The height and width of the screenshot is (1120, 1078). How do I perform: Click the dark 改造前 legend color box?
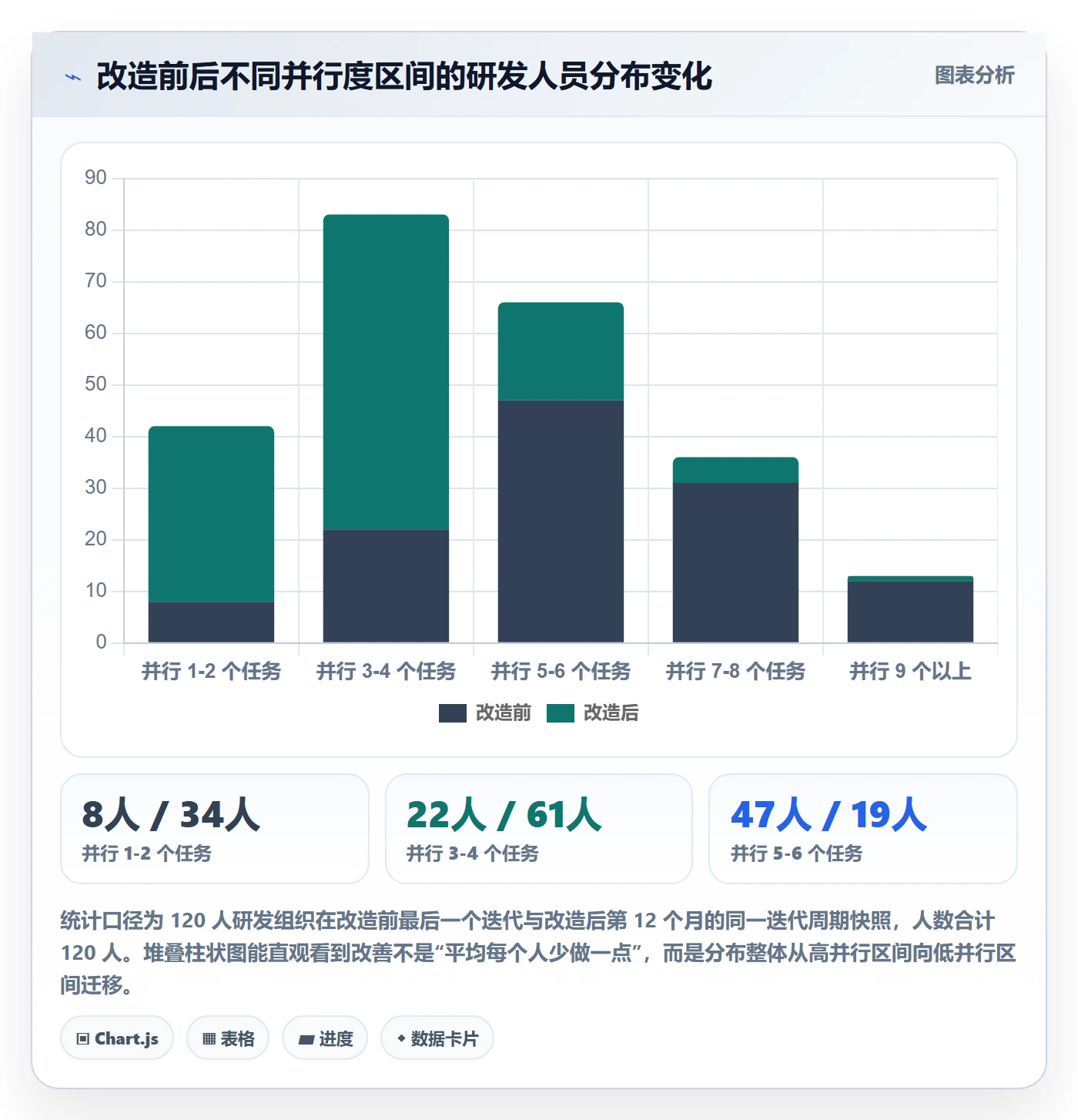[453, 713]
